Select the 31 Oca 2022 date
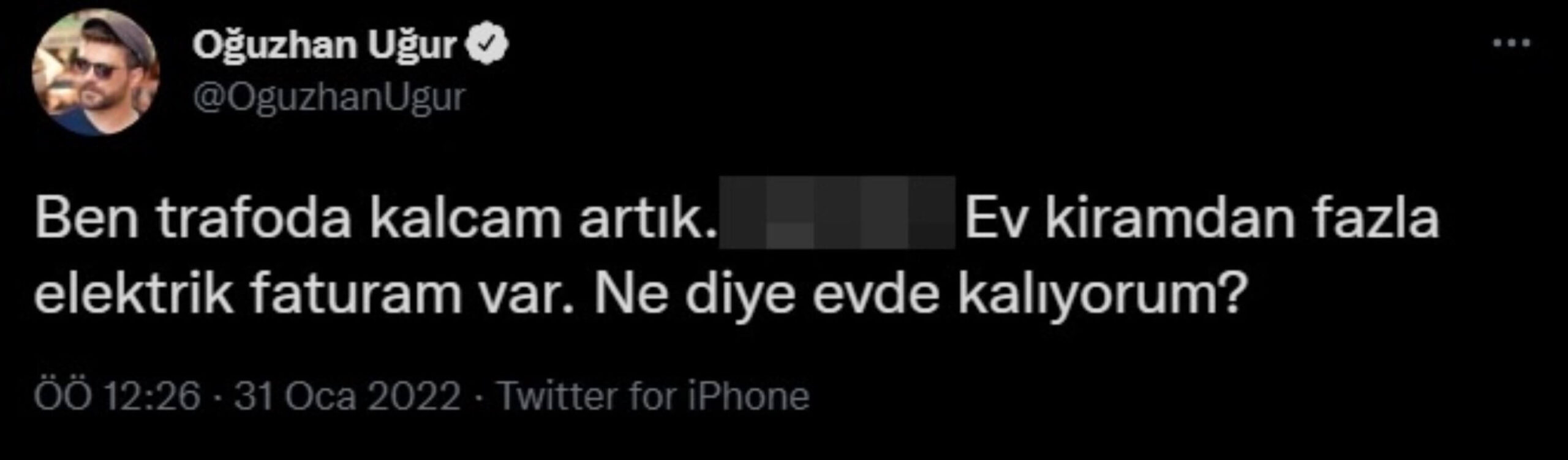Screen dimensions: 1568x460 347,396
